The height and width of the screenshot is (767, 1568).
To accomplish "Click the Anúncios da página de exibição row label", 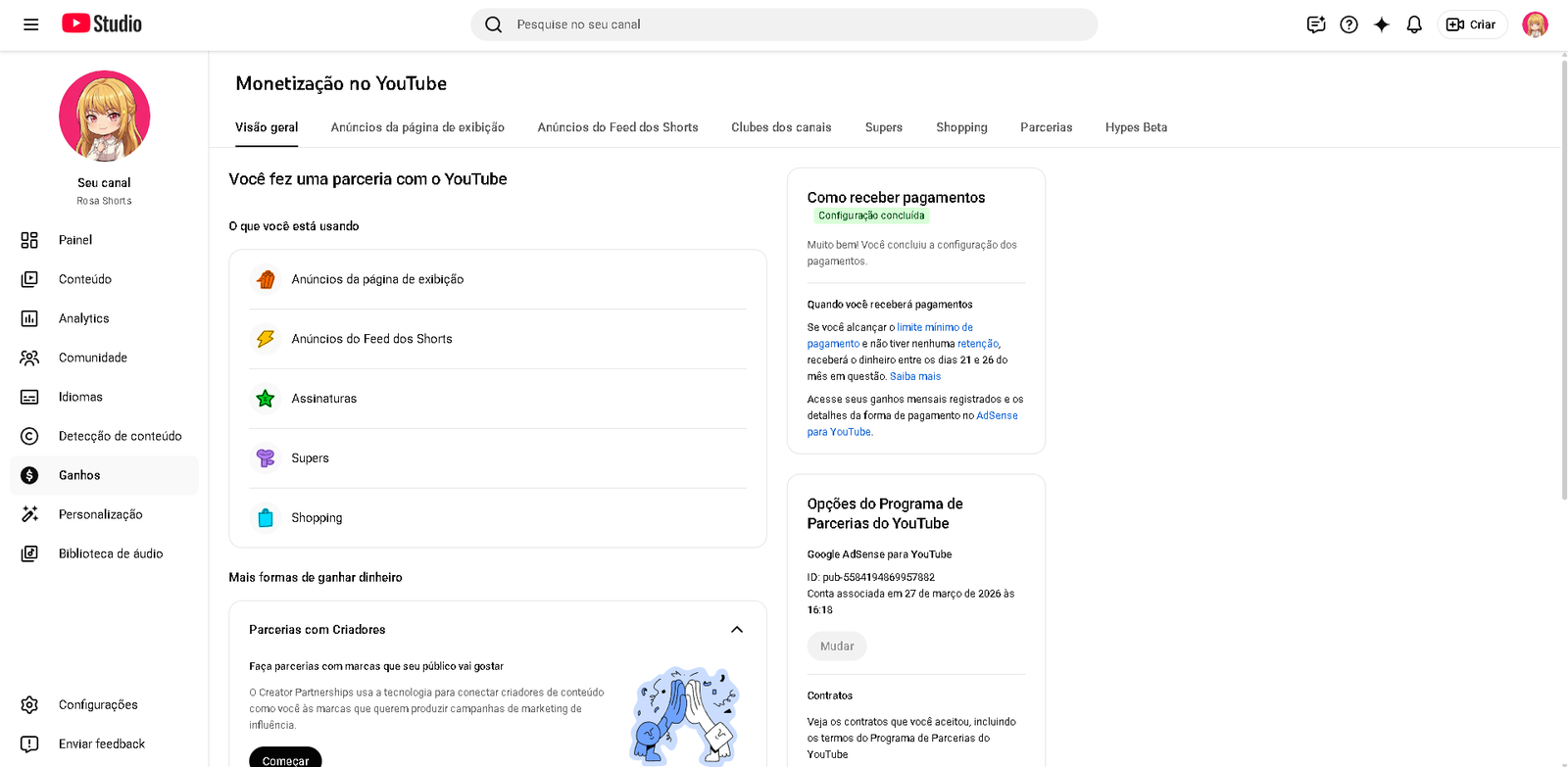I will [x=377, y=279].
